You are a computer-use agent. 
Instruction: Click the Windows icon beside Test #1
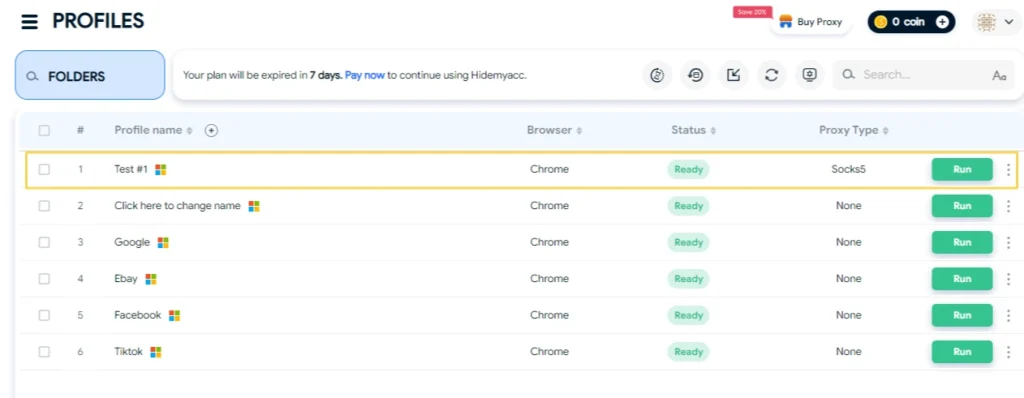[161, 170]
